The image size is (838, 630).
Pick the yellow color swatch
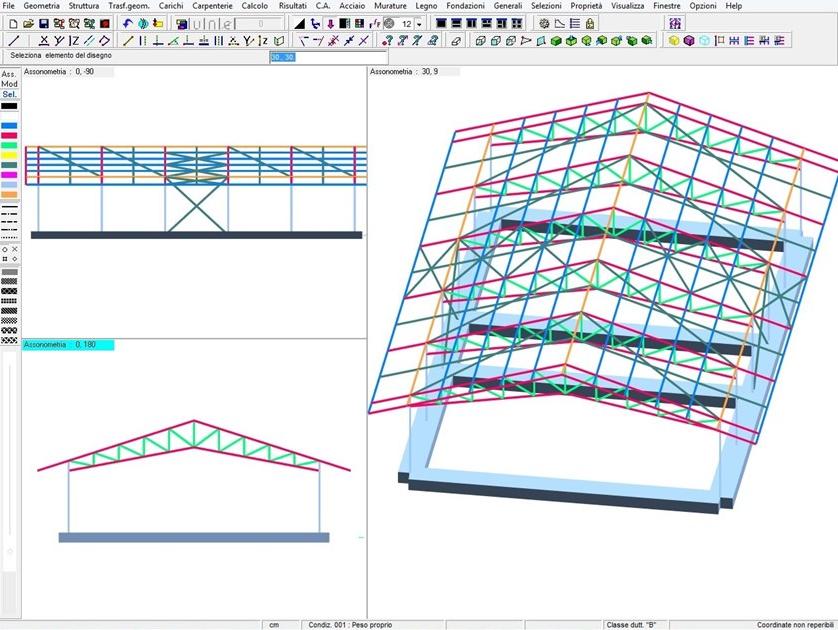click(x=9, y=155)
